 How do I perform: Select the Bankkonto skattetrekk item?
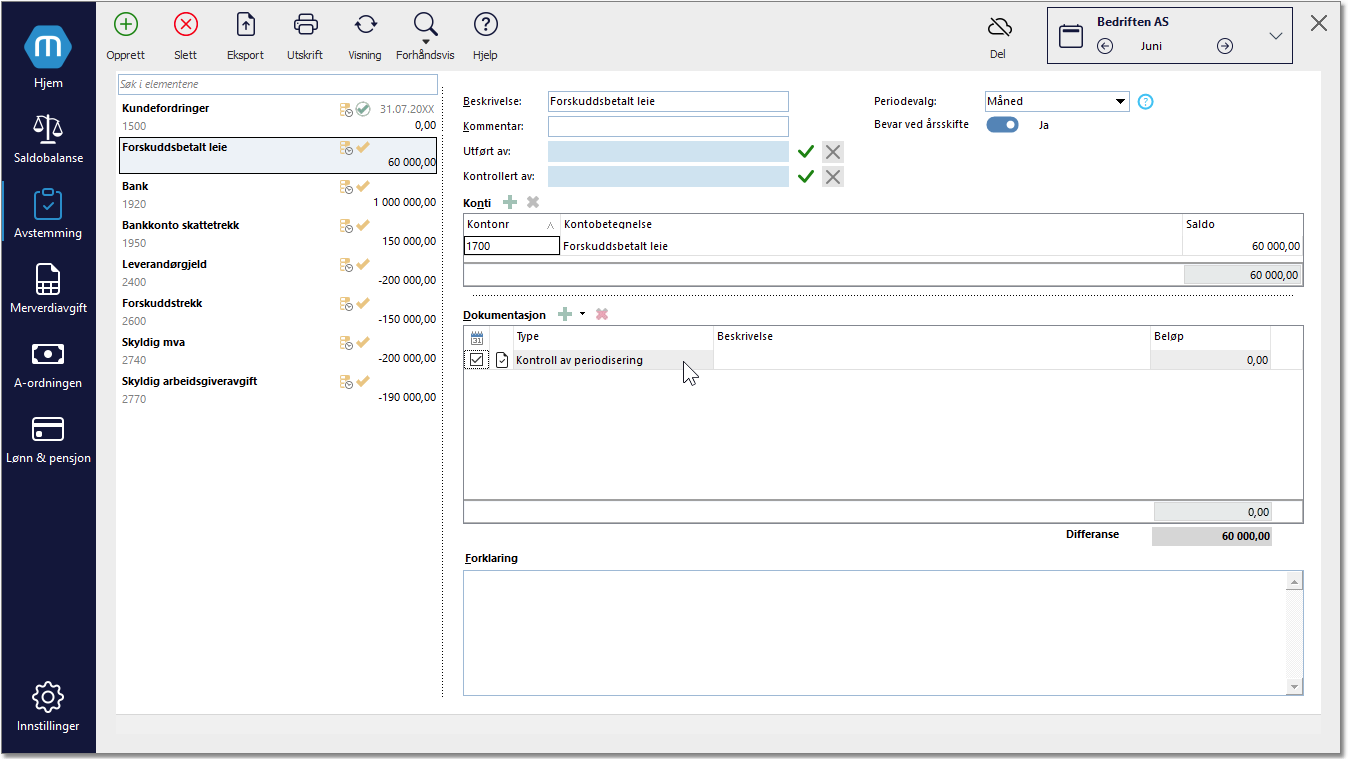tap(278, 234)
